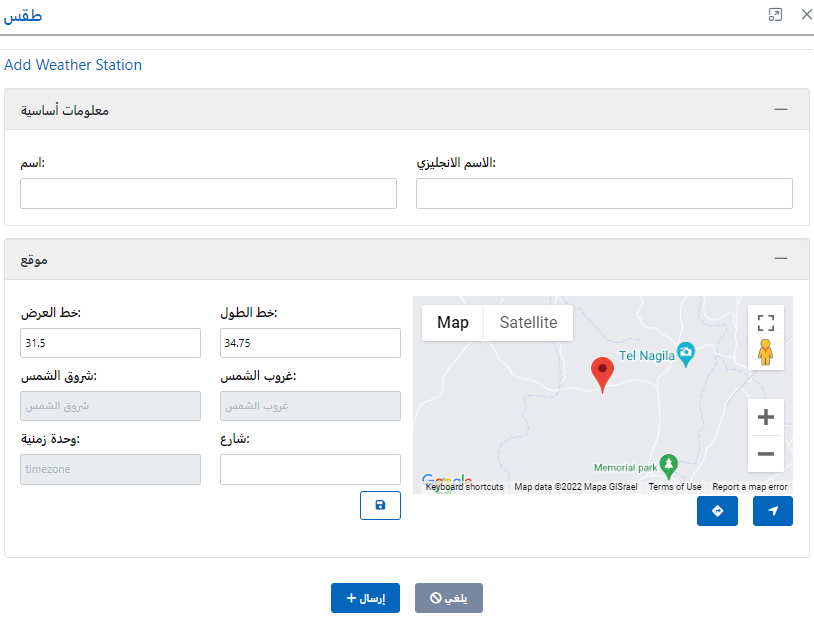
Task: Collapse the معلومات أساسية section
Action: [781, 110]
